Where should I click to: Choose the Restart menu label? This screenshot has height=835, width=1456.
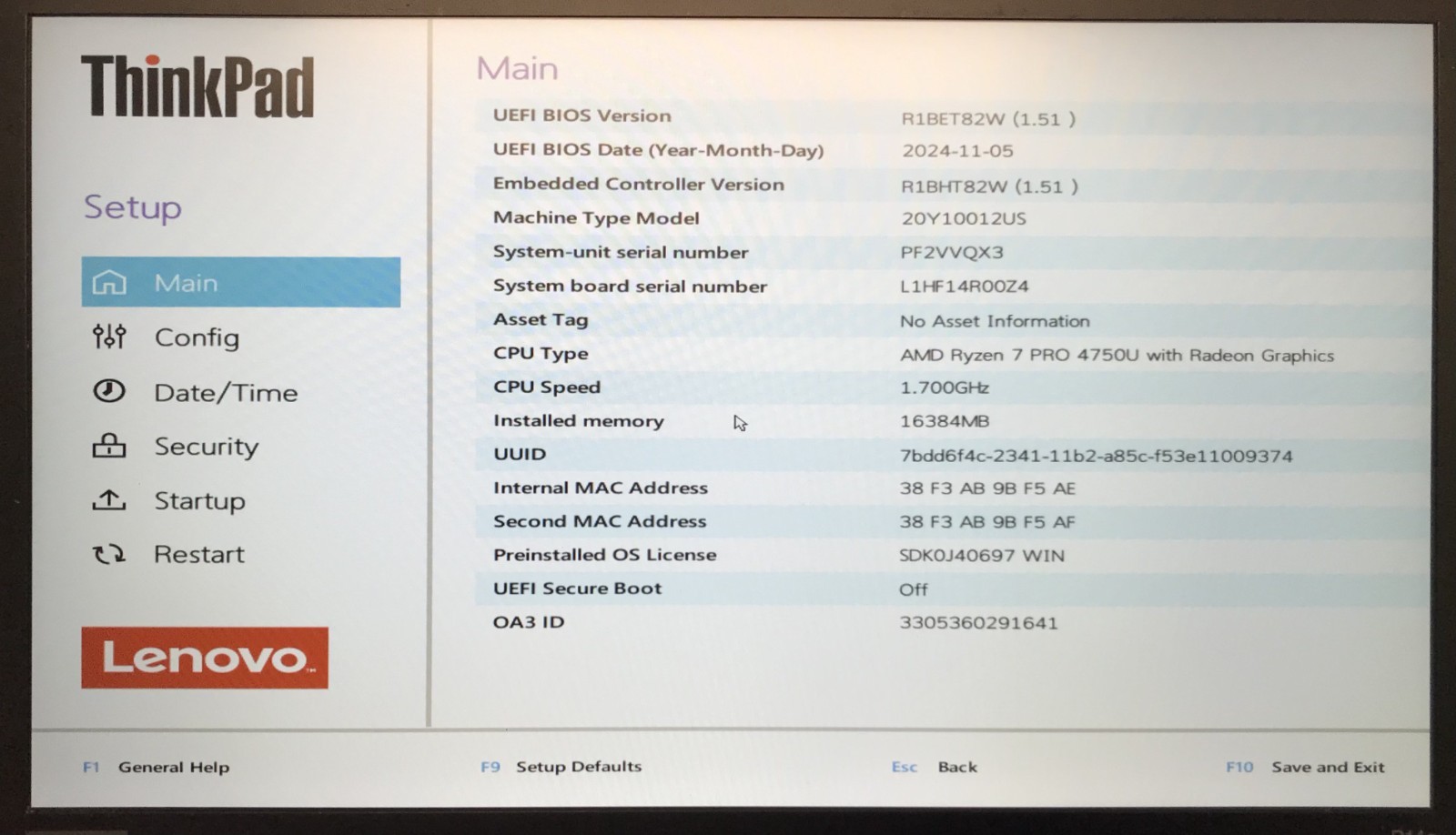[x=199, y=554]
